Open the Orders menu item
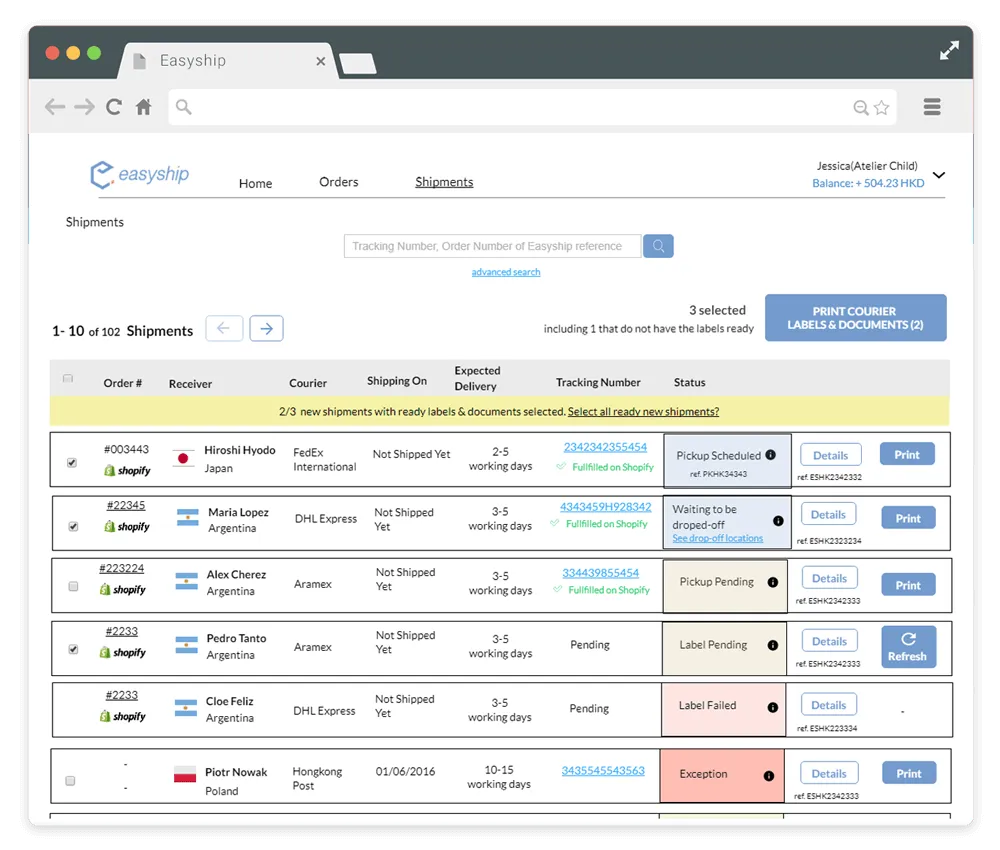The image size is (1000, 850). [339, 182]
